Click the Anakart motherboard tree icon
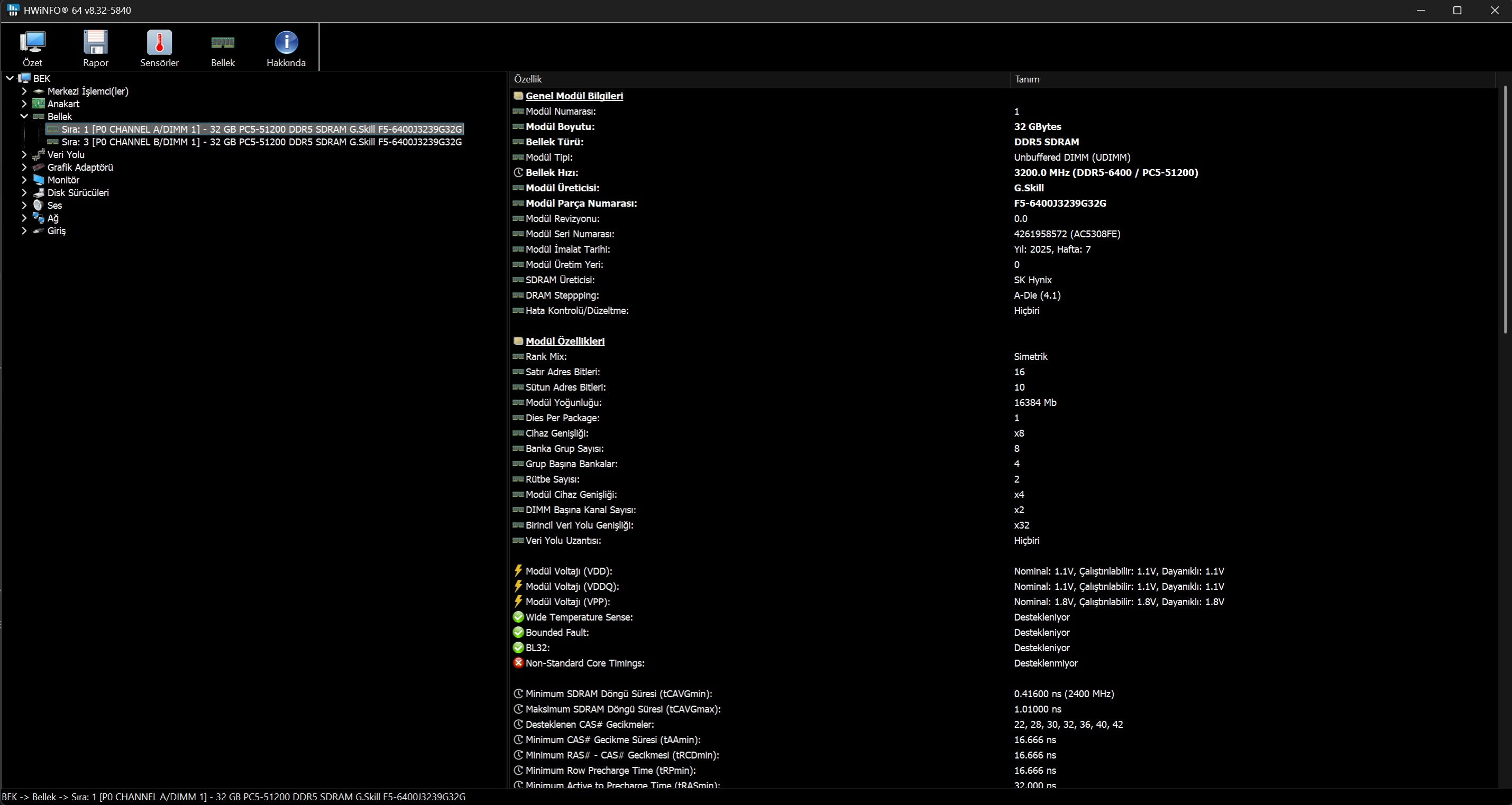 [38, 104]
